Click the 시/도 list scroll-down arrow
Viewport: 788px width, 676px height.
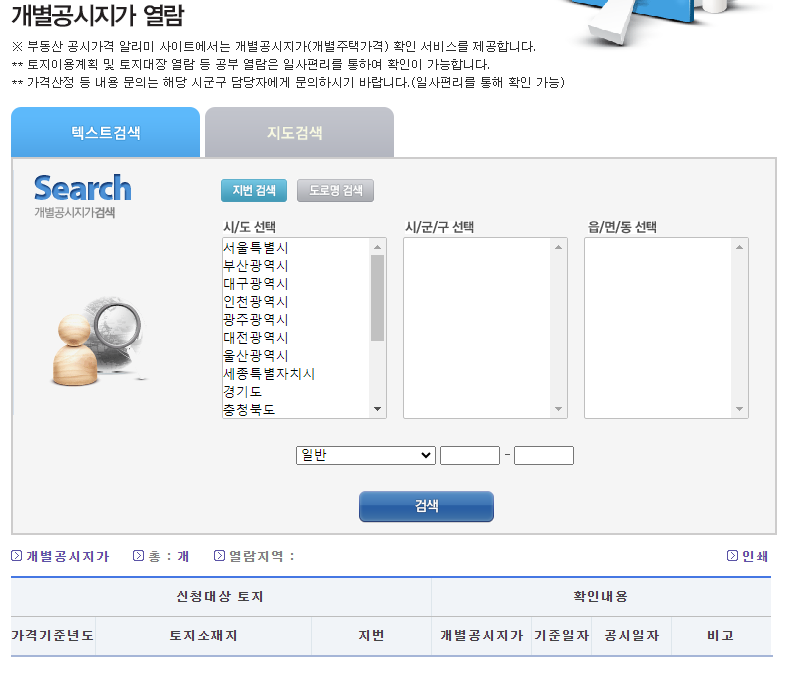[377, 409]
